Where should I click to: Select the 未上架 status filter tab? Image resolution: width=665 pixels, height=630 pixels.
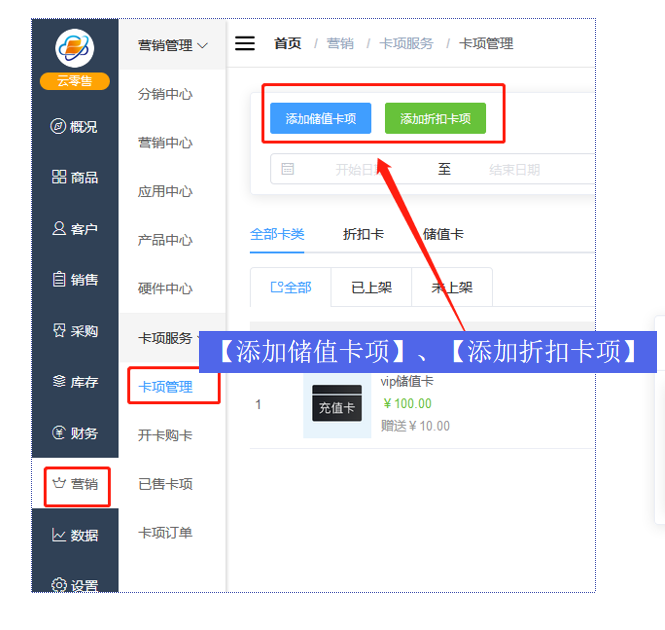pyautogui.click(x=452, y=287)
